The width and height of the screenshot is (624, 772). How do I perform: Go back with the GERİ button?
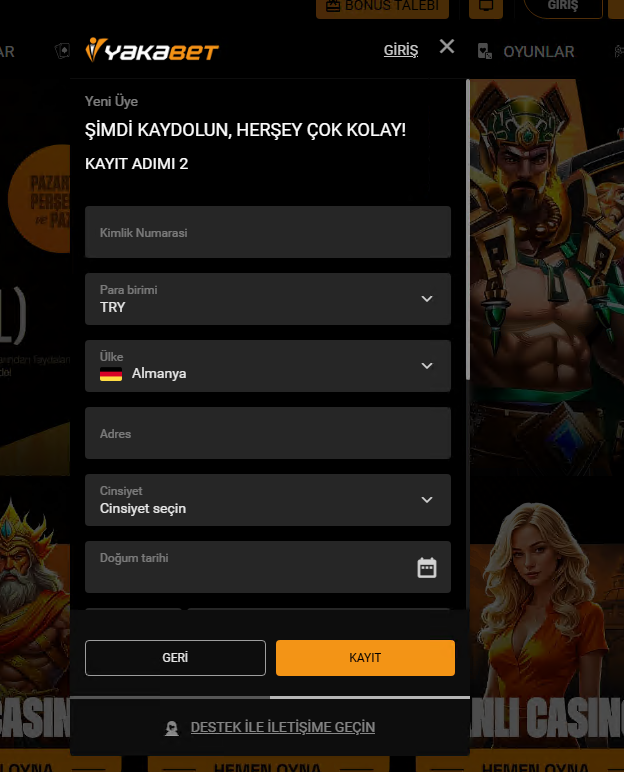click(175, 658)
